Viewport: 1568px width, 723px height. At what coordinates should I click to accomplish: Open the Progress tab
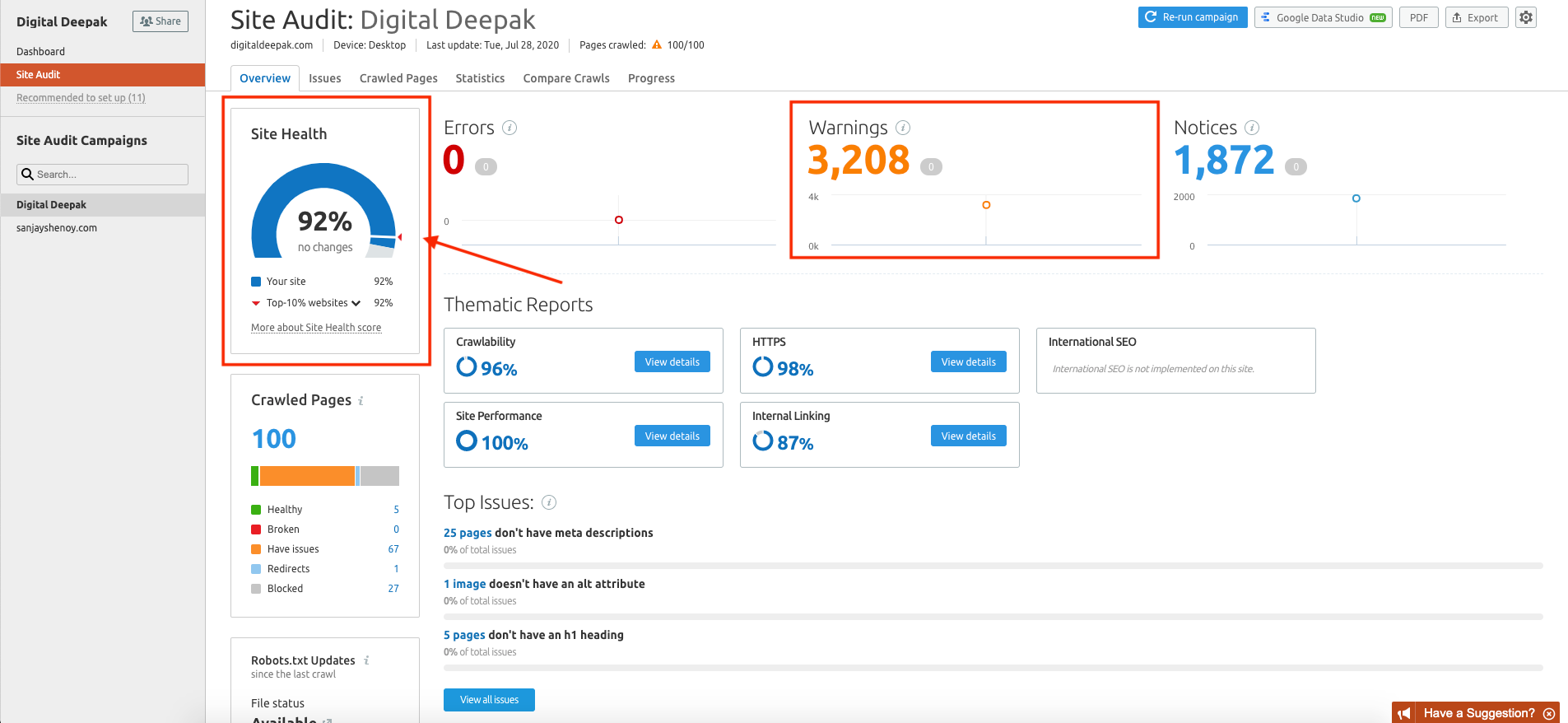[651, 78]
